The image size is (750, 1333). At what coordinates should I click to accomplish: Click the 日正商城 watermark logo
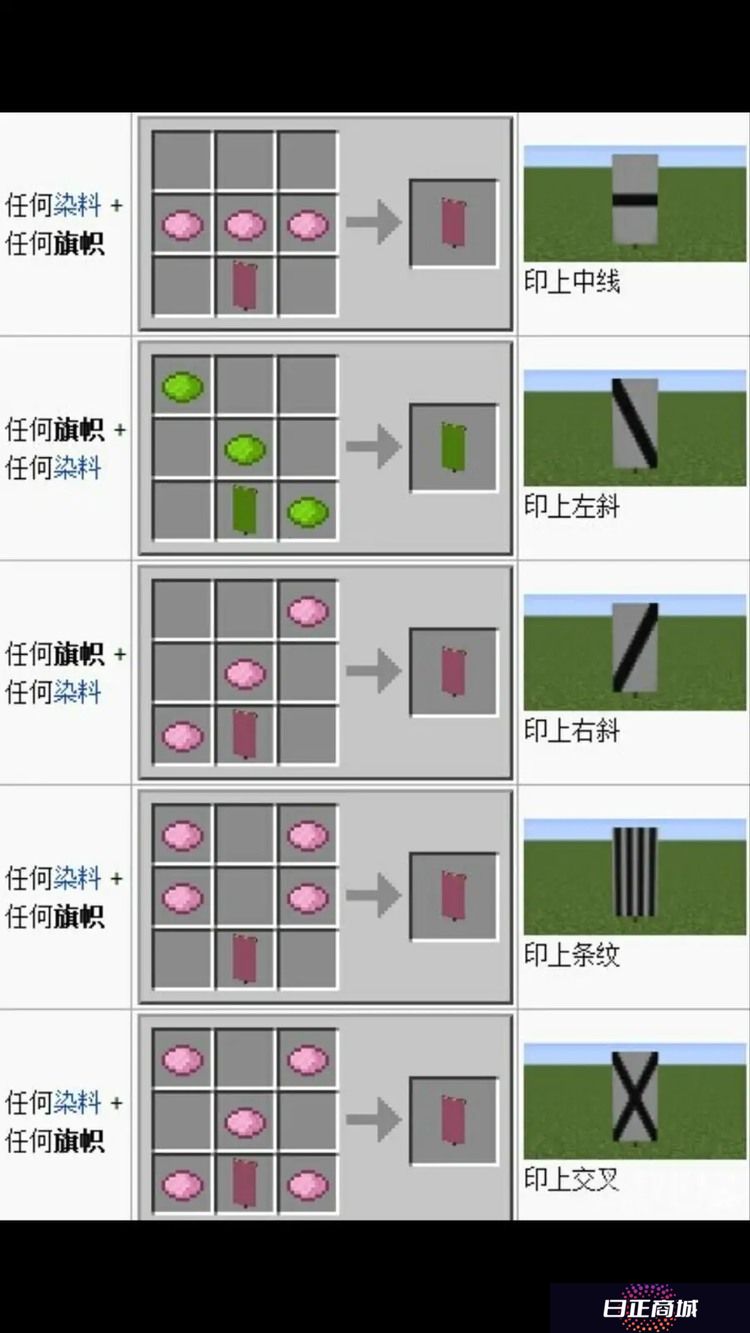click(650, 1308)
